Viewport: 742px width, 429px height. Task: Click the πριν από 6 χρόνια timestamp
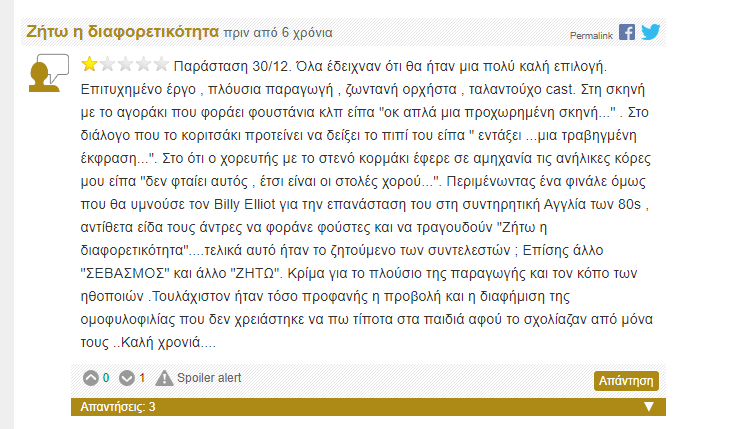278,33
